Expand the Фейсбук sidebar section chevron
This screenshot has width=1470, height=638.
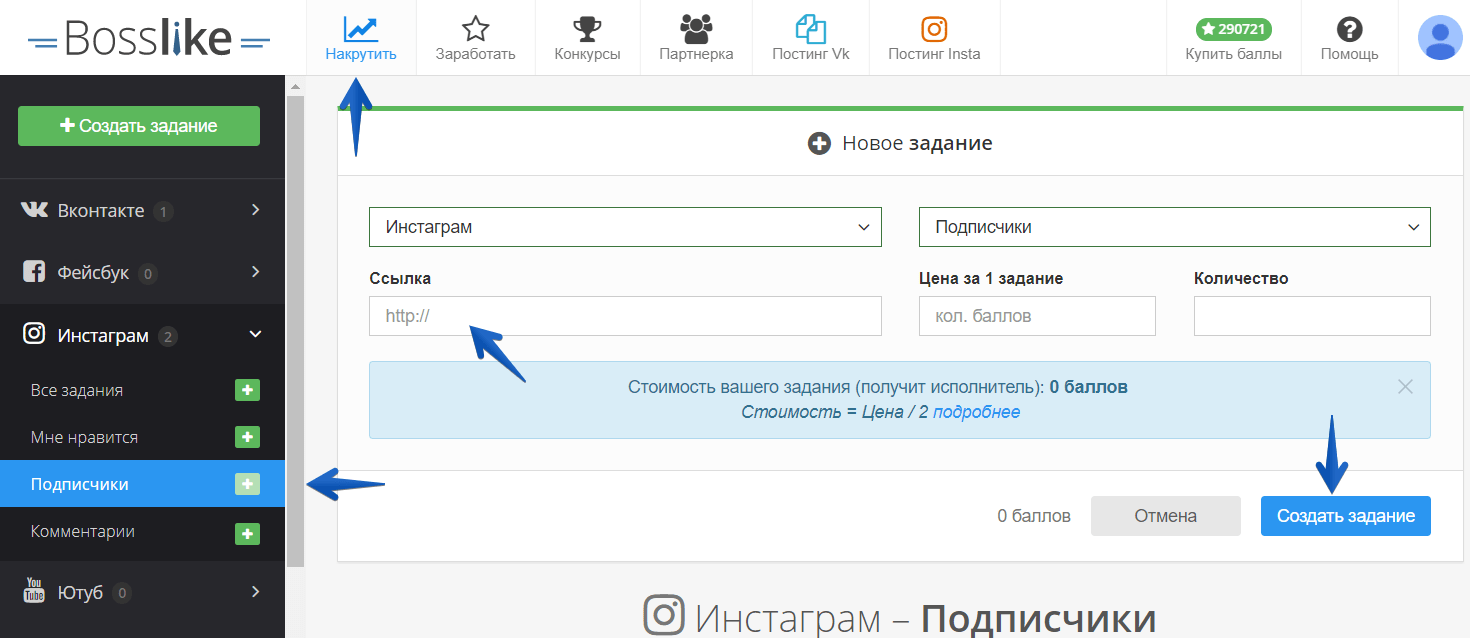point(256,272)
